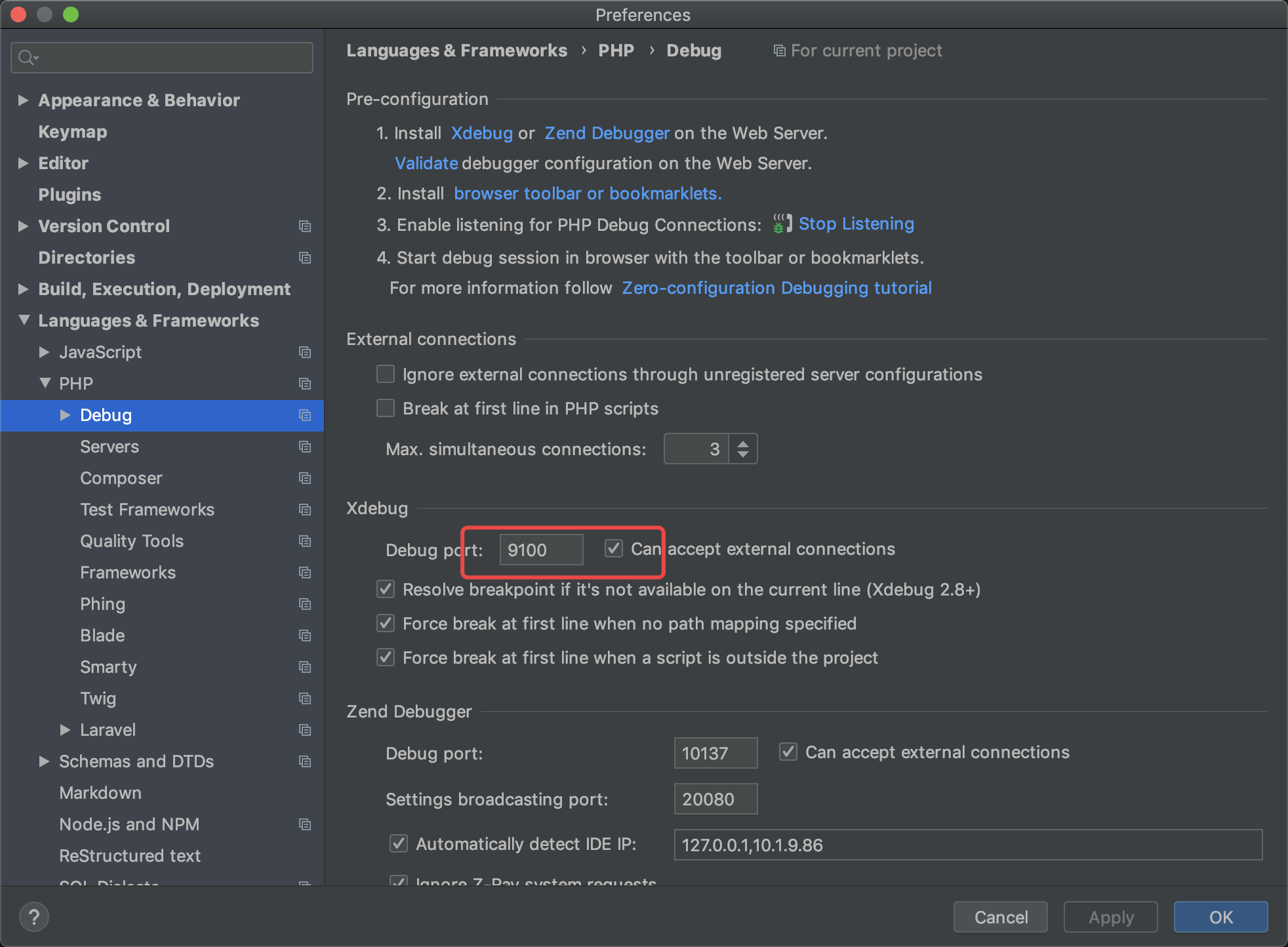This screenshot has height=947, width=1288.
Task: Click project-level icon beside Version Control
Action: coord(305,226)
